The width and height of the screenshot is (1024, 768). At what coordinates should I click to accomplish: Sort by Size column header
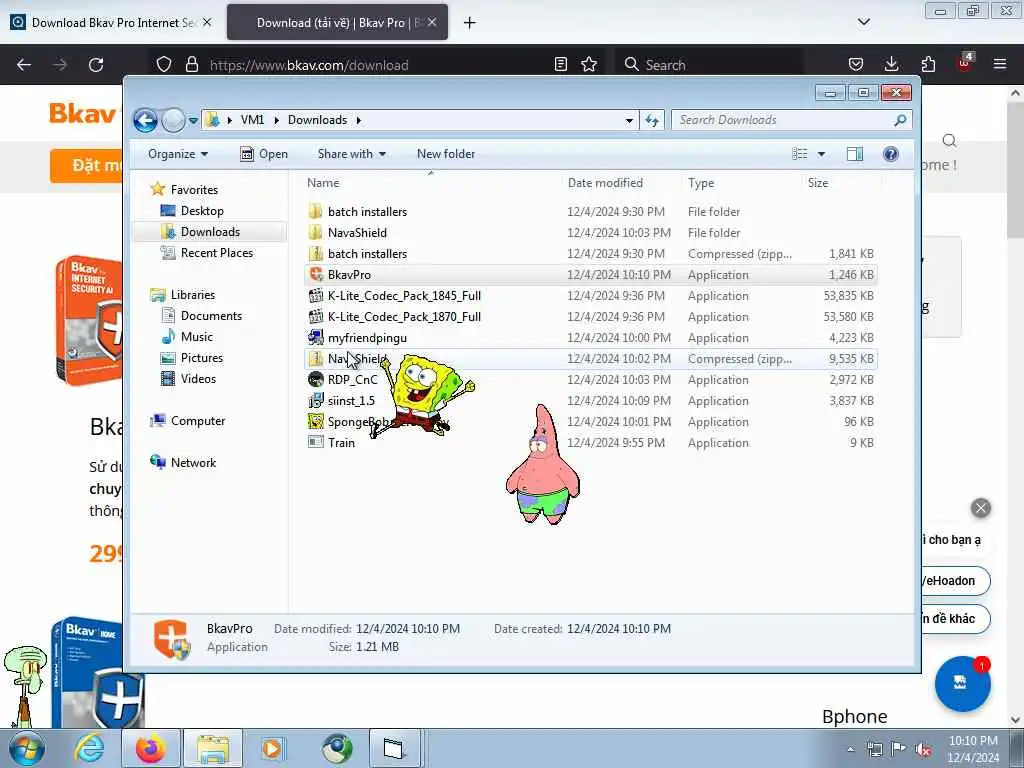click(840, 183)
